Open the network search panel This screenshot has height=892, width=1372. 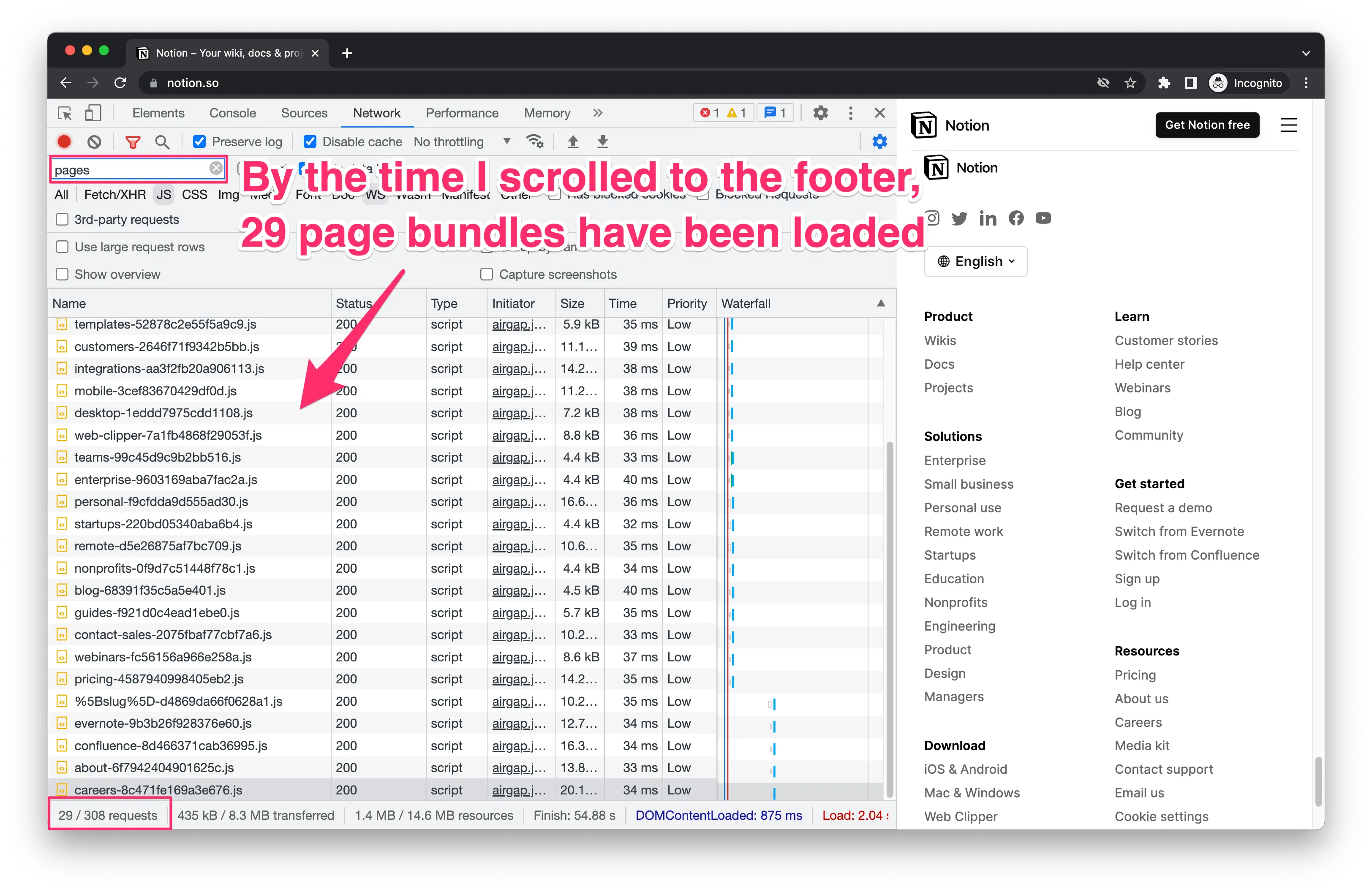tap(163, 141)
